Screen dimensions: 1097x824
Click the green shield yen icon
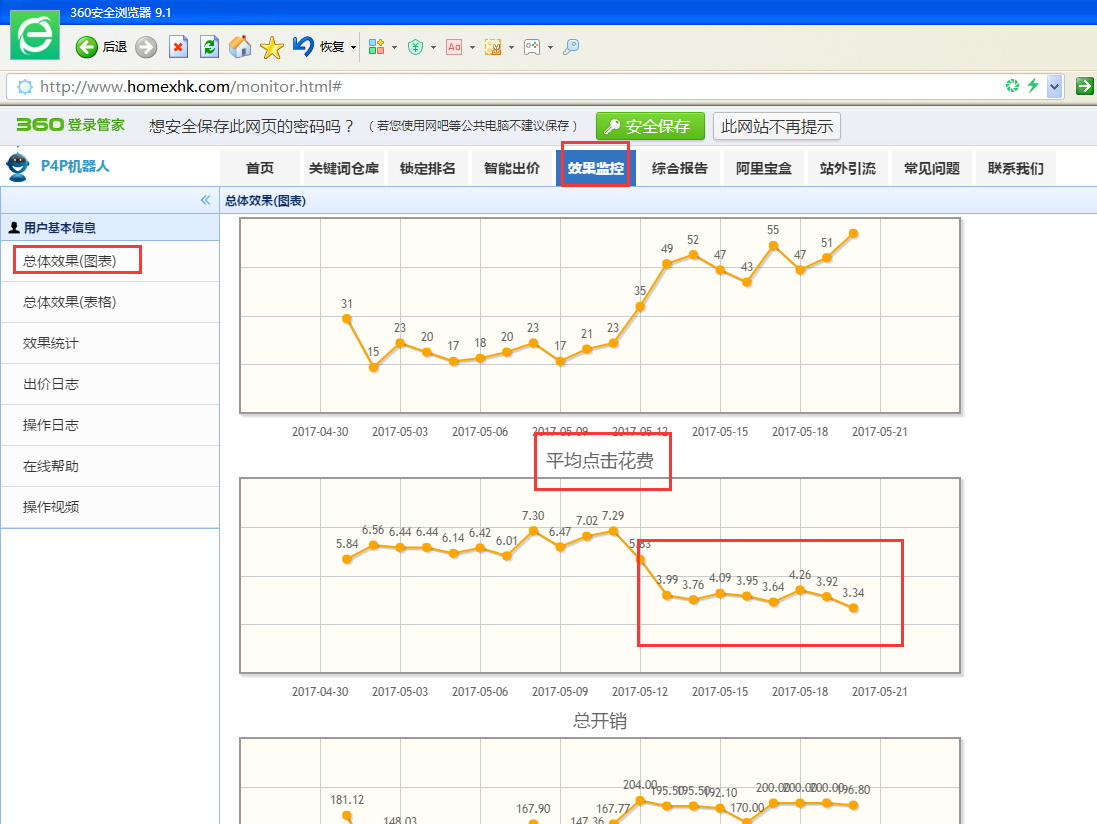pyautogui.click(x=416, y=47)
